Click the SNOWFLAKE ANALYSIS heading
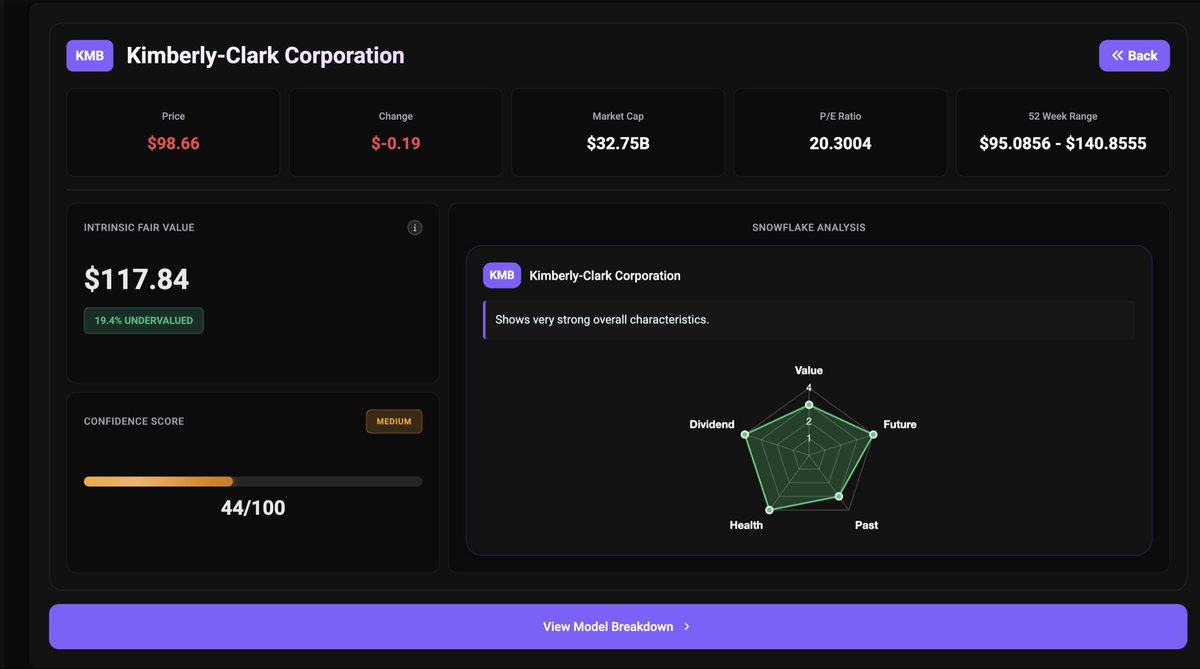 coord(809,228)
